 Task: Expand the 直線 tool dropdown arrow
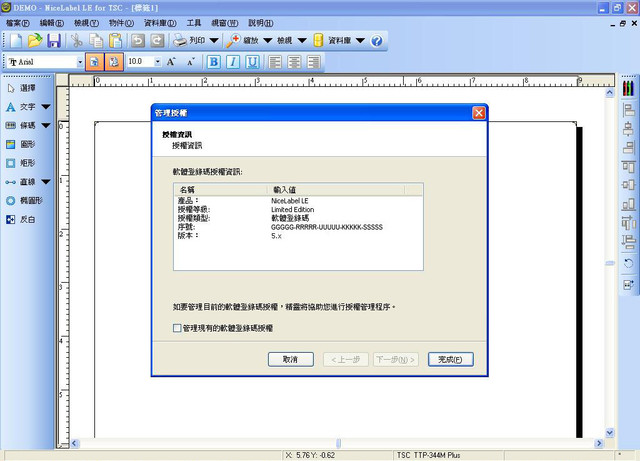click(x=46, y=182)
